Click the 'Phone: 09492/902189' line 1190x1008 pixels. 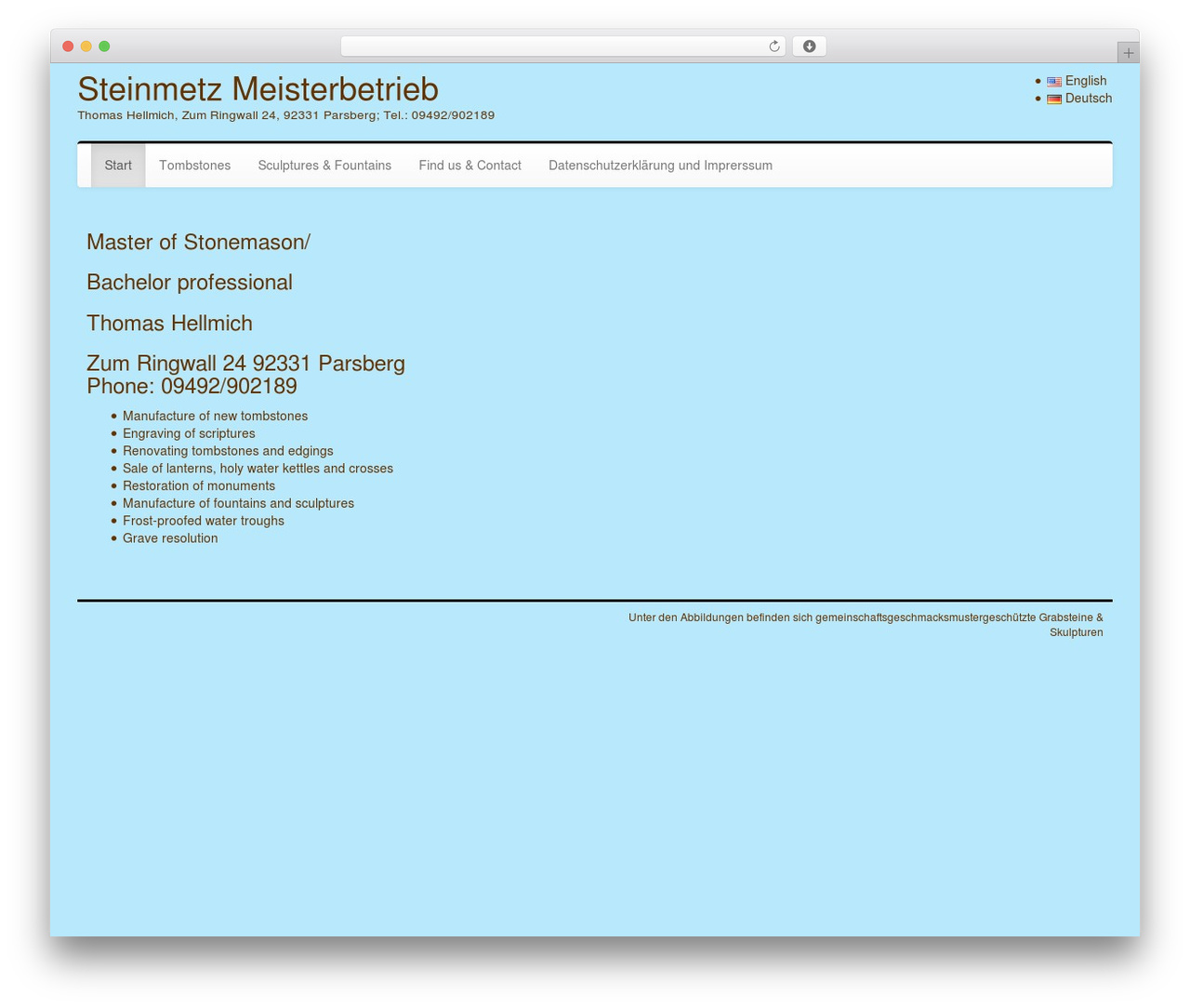coord(192,386)
